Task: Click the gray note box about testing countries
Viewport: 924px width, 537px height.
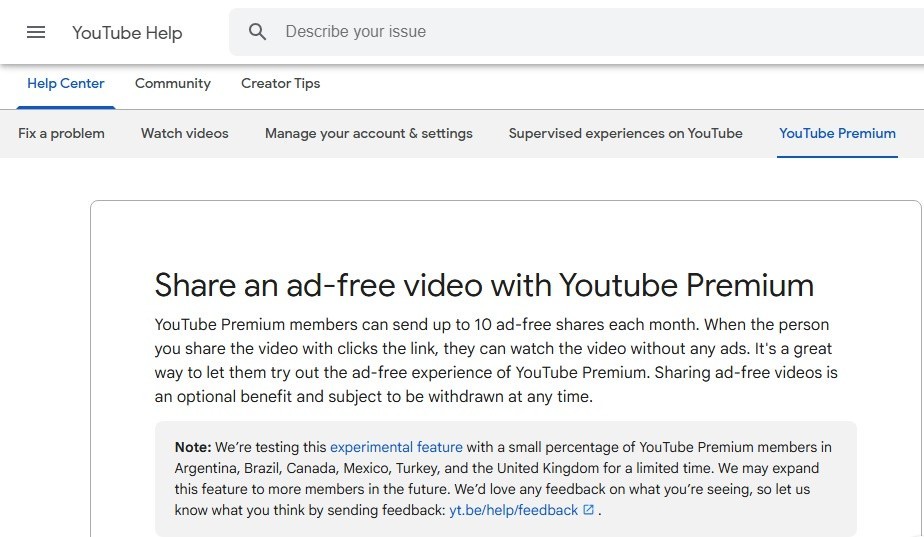Action: [x=506, y=479]
